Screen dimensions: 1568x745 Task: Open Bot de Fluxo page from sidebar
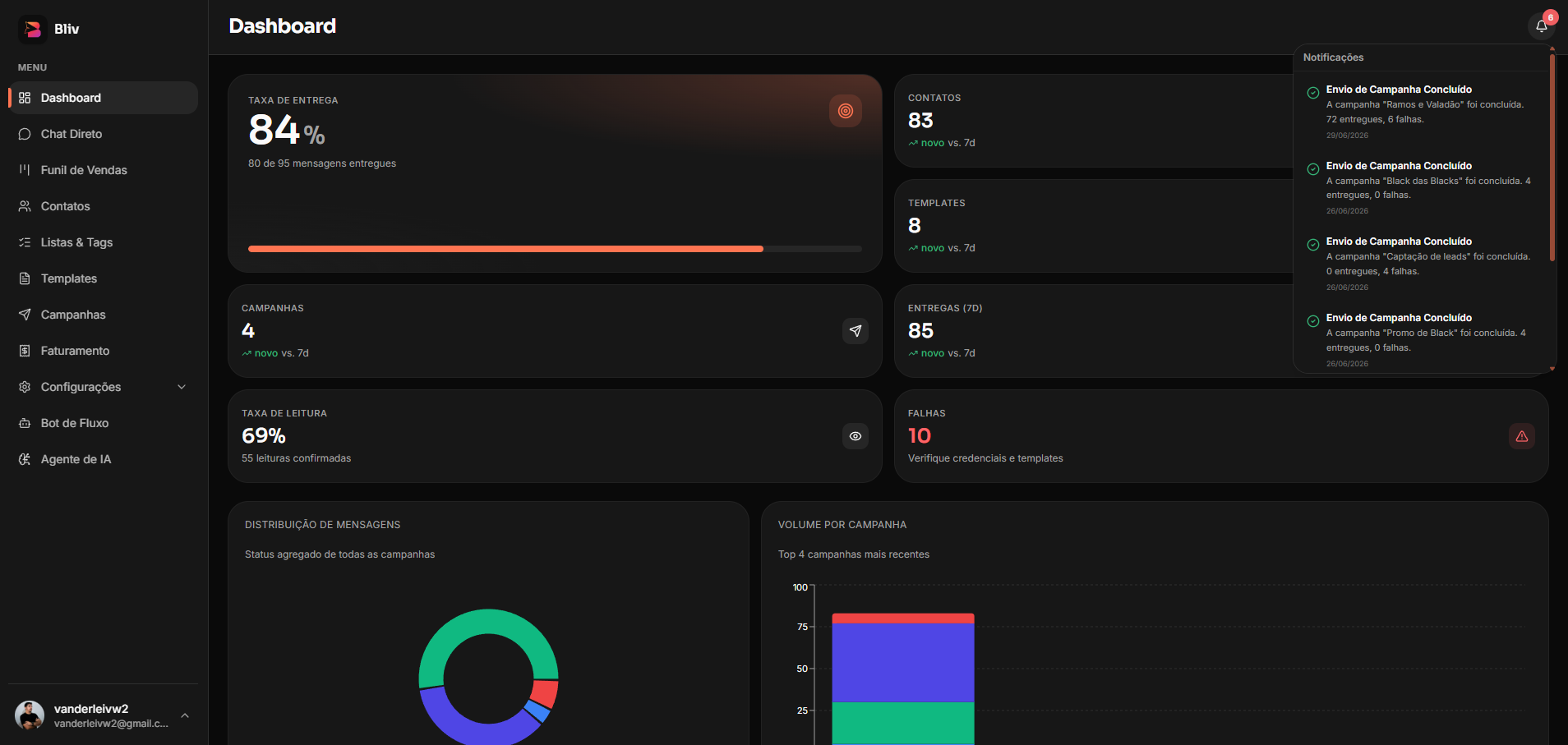[104, 423]
